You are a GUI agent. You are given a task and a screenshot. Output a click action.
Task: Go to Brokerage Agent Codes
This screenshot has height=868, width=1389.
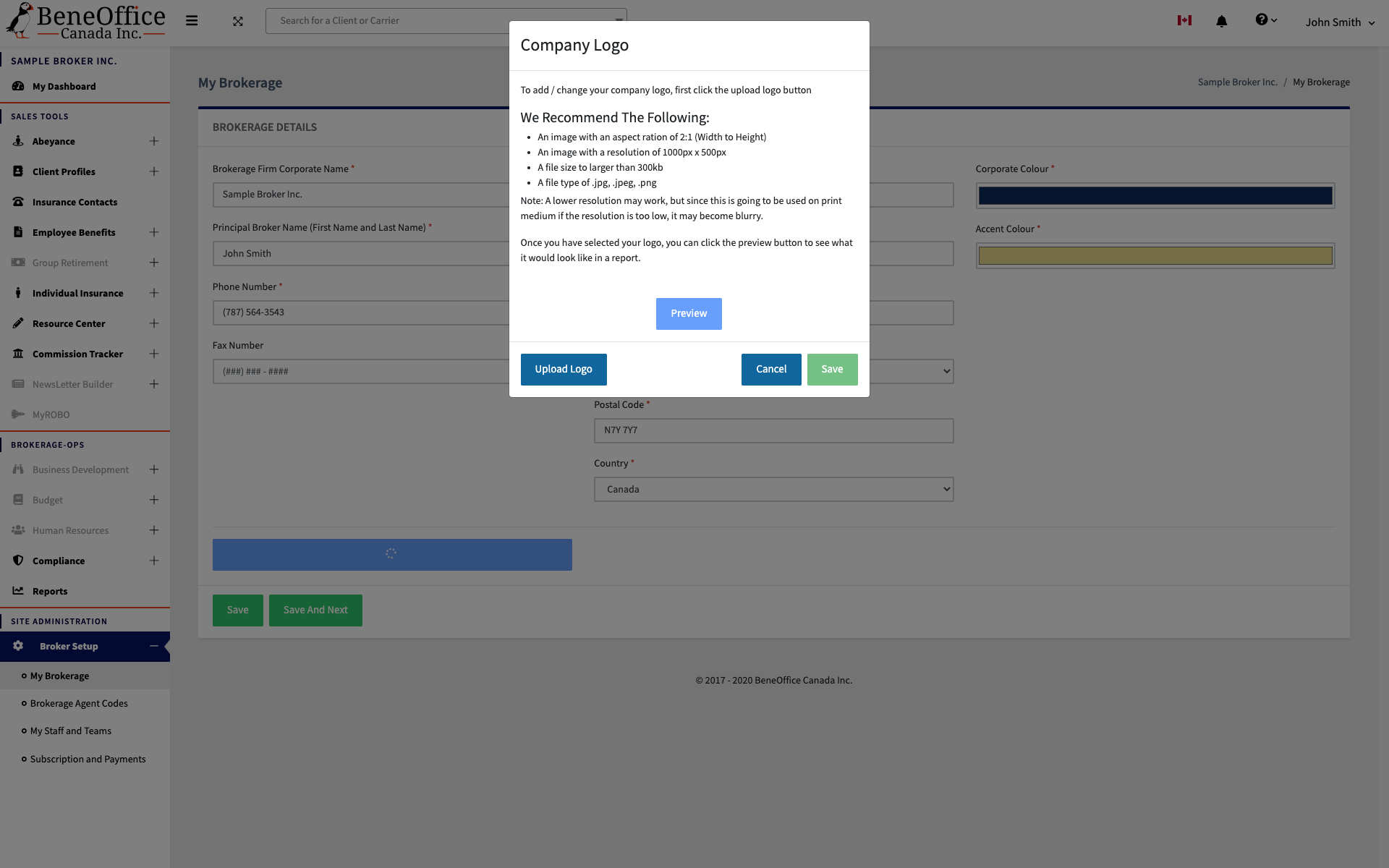click(x=79, y=703)
